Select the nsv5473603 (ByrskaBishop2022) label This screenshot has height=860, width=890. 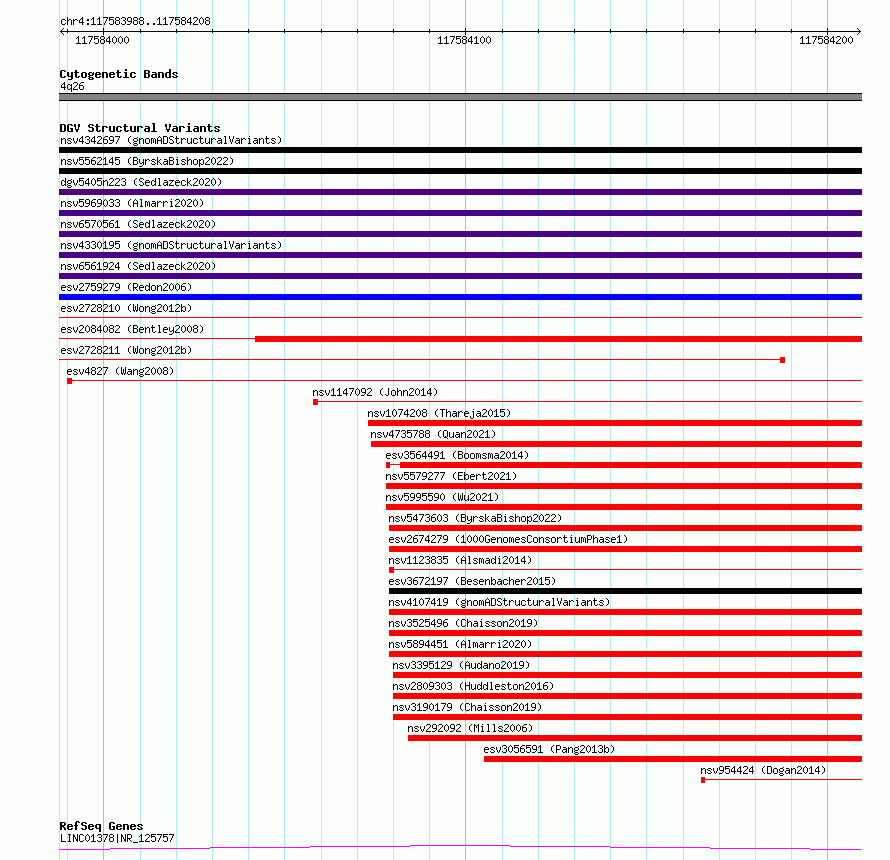click(x=475, y=518)
